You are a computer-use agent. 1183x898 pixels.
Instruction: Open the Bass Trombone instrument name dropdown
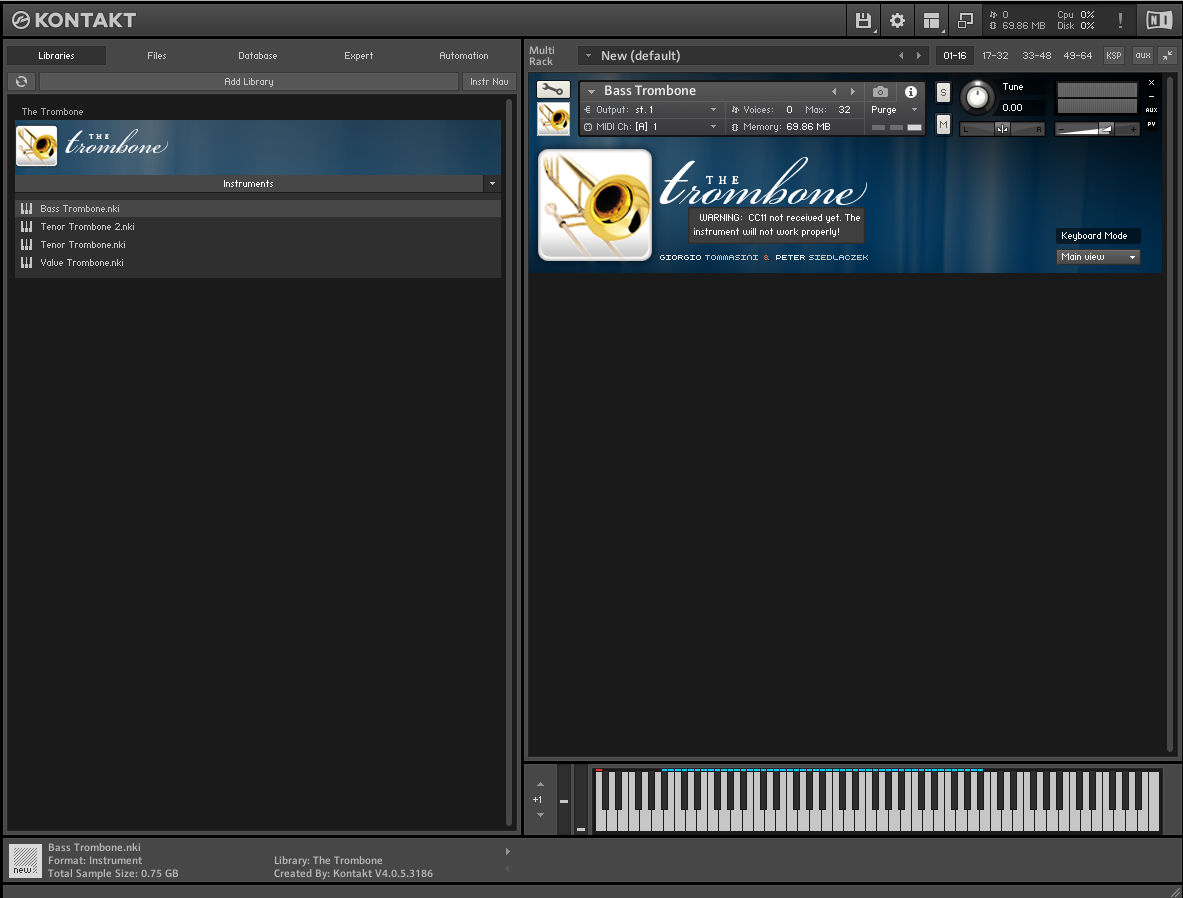click(592, 91)
